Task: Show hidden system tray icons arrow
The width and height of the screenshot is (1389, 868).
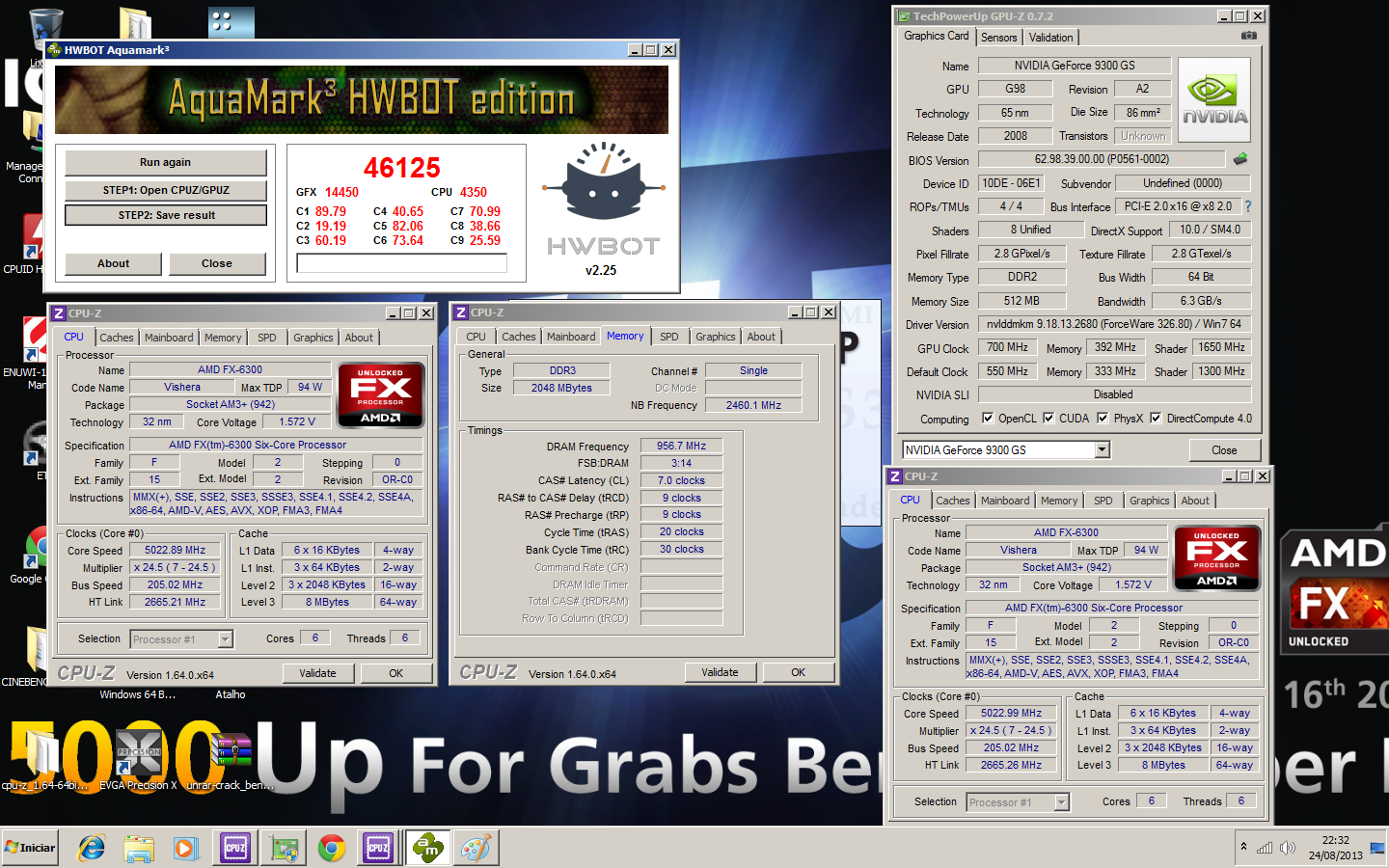Action: 1243,847
